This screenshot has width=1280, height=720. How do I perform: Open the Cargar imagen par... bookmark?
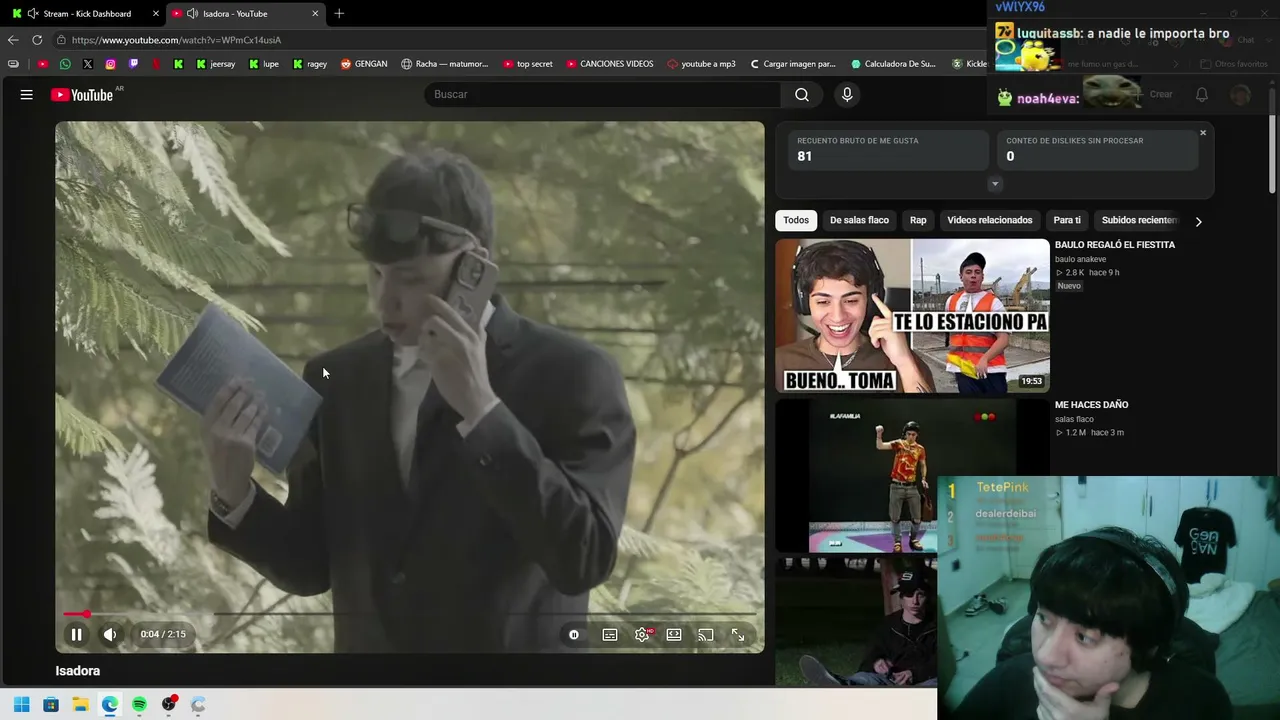(793, 64)
